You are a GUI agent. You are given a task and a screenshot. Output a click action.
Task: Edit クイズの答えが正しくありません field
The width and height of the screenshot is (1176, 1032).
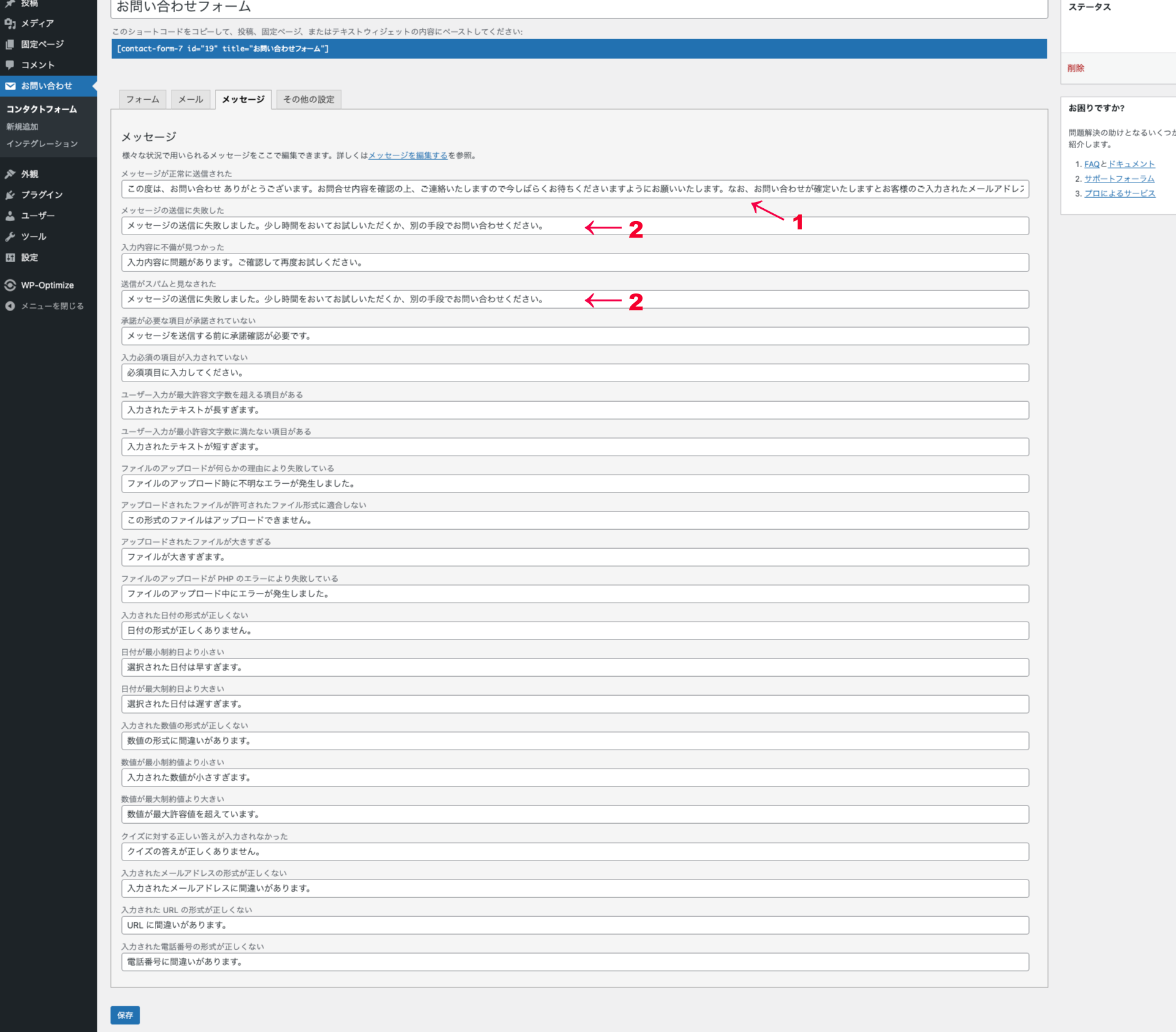point(575,851)
